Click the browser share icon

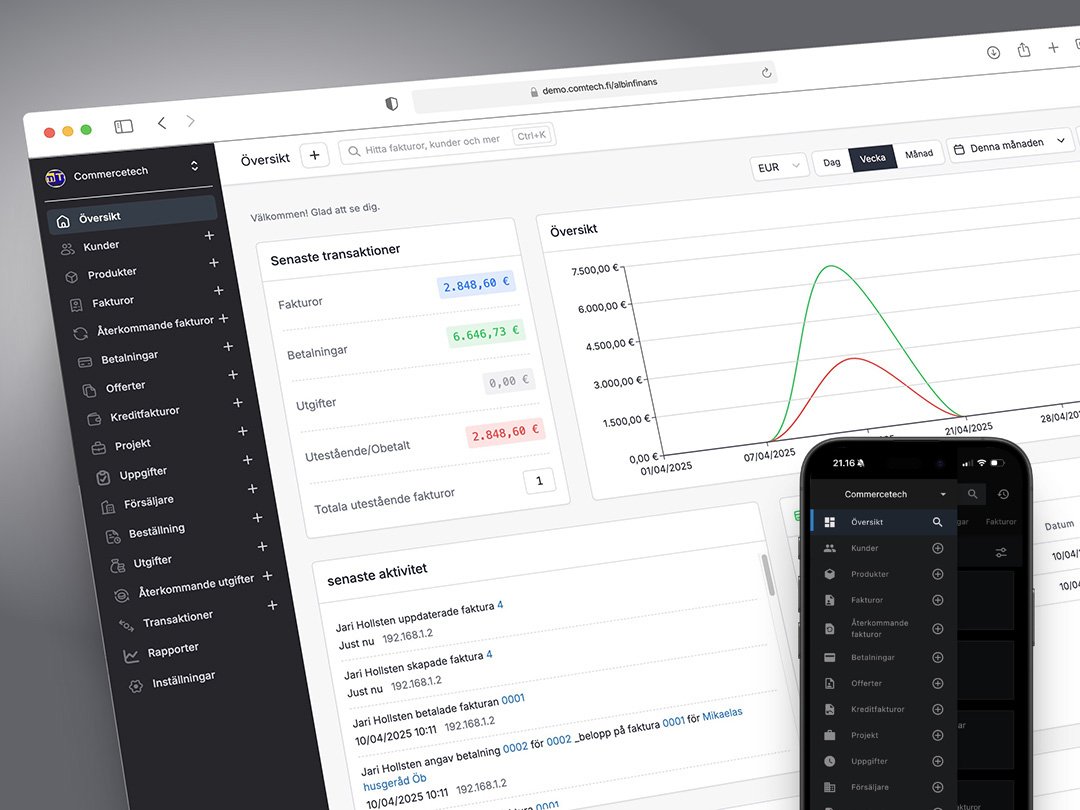tap(1024, 50)
